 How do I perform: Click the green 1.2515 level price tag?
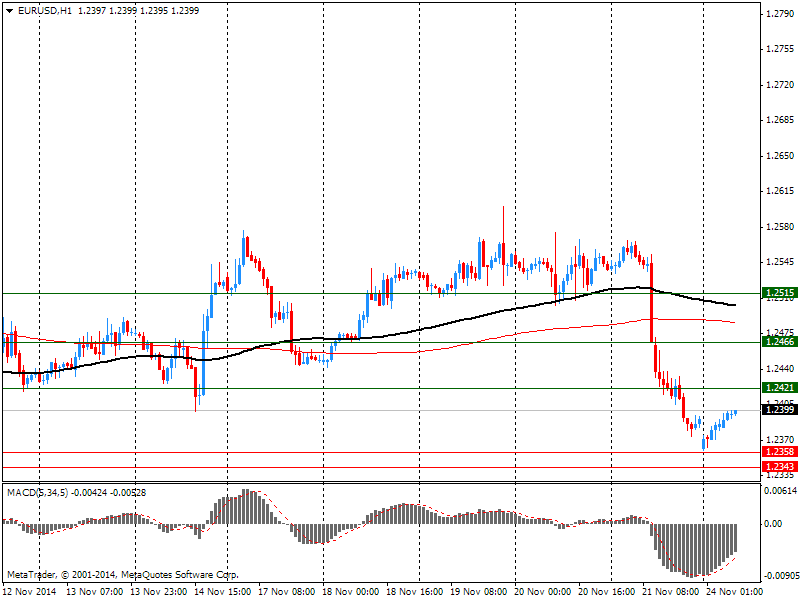780,293
